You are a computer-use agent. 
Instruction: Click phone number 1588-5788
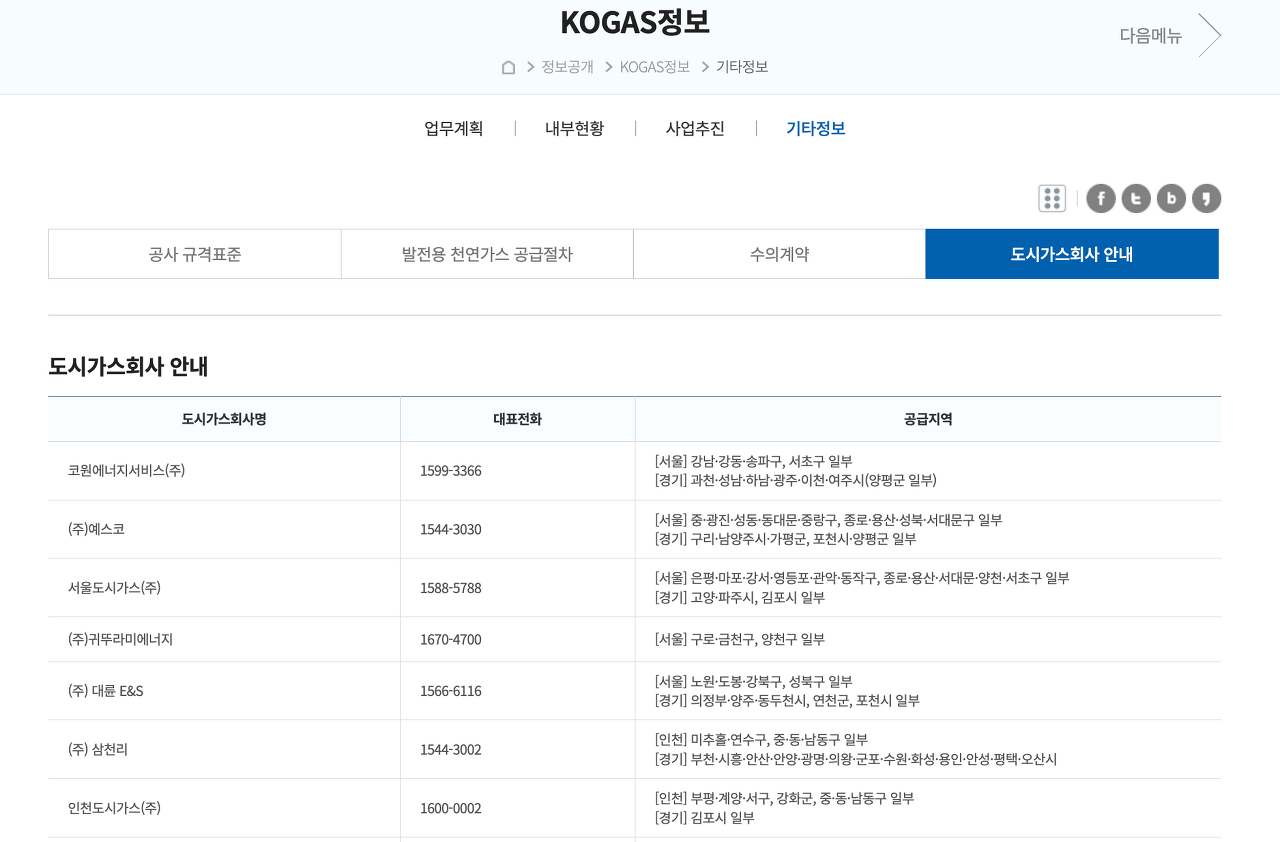pos(451,588)
